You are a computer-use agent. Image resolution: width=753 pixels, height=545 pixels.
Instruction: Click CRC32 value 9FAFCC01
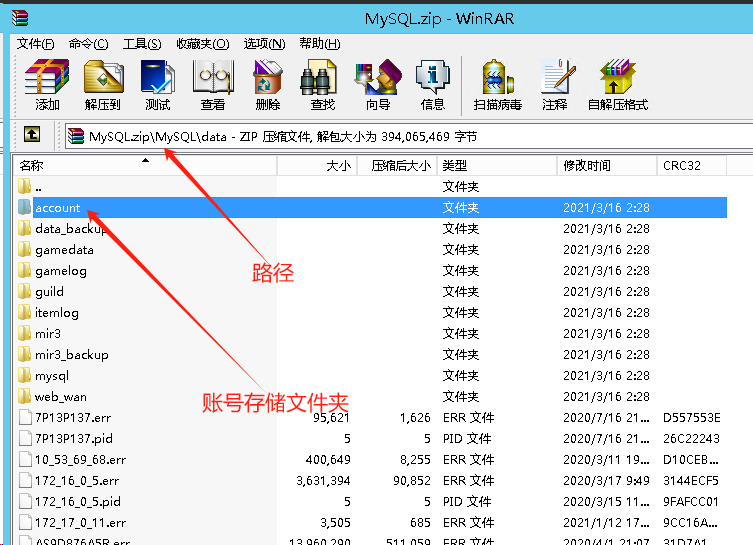click(x=691, y=501)
